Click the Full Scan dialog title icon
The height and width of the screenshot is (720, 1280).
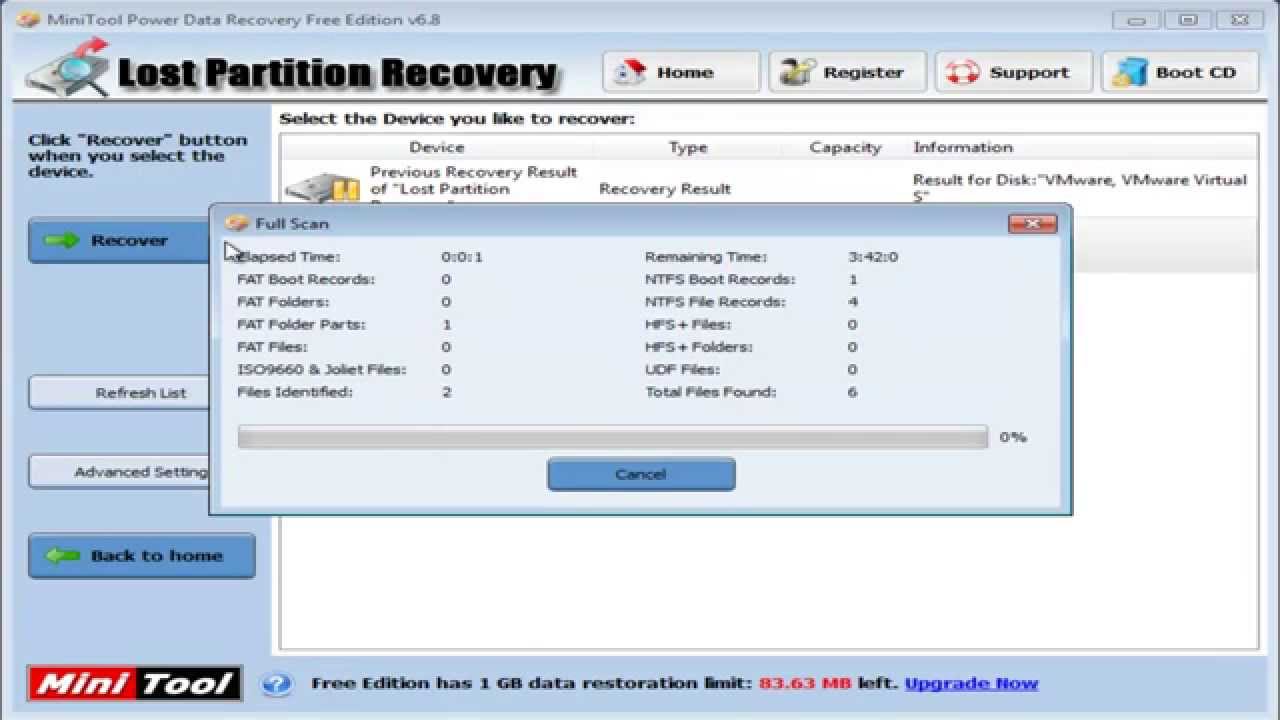tap(237, 223)
